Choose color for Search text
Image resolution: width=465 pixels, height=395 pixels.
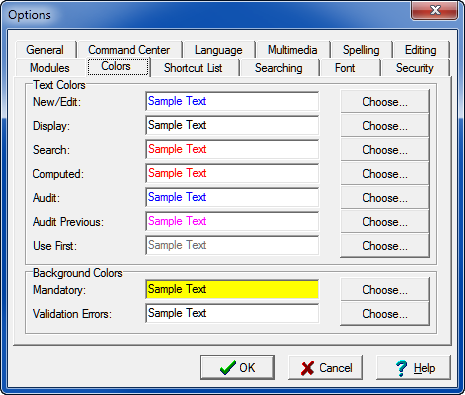click(385, 150)
